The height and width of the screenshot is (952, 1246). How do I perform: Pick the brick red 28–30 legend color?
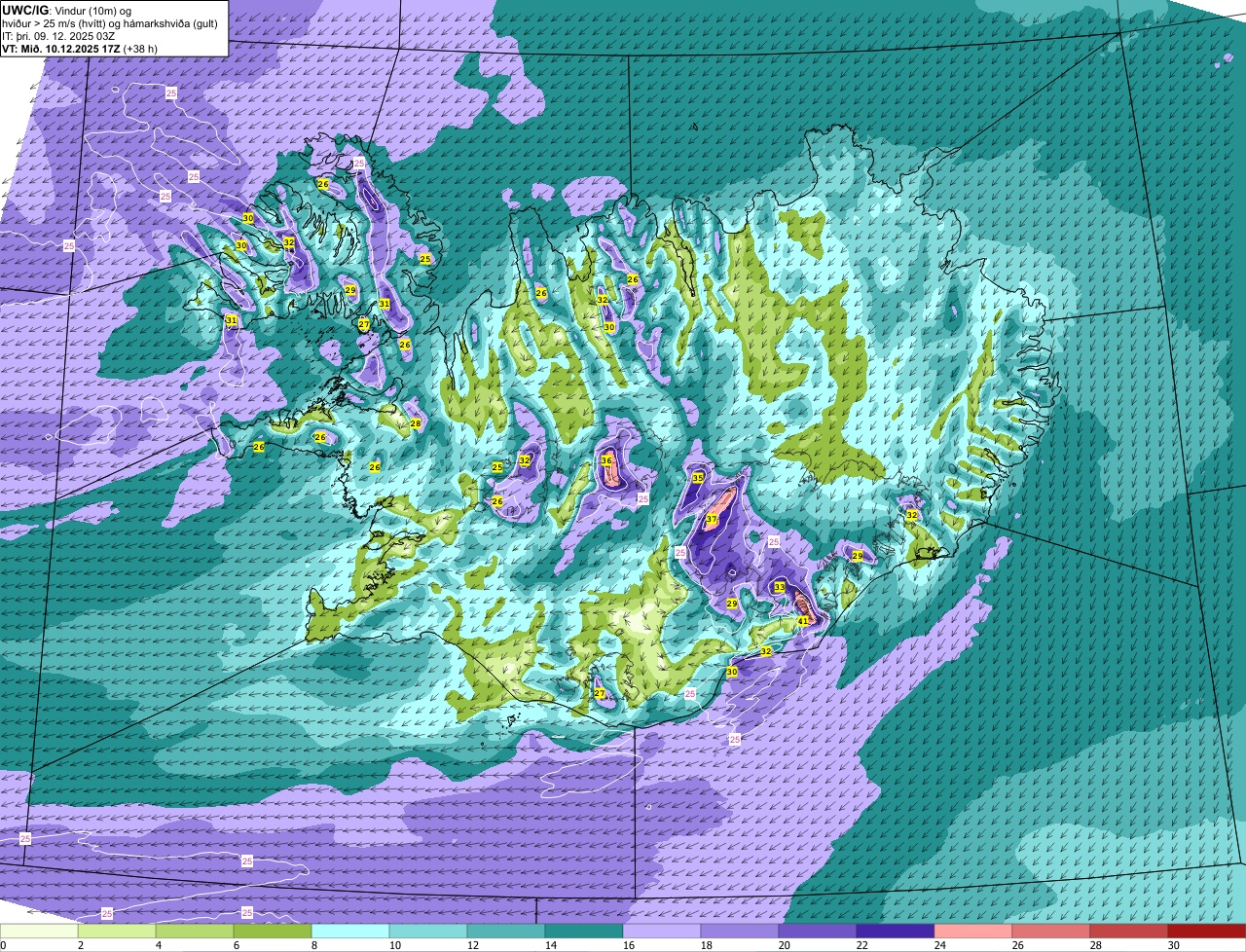click(x=1129, y=932)
